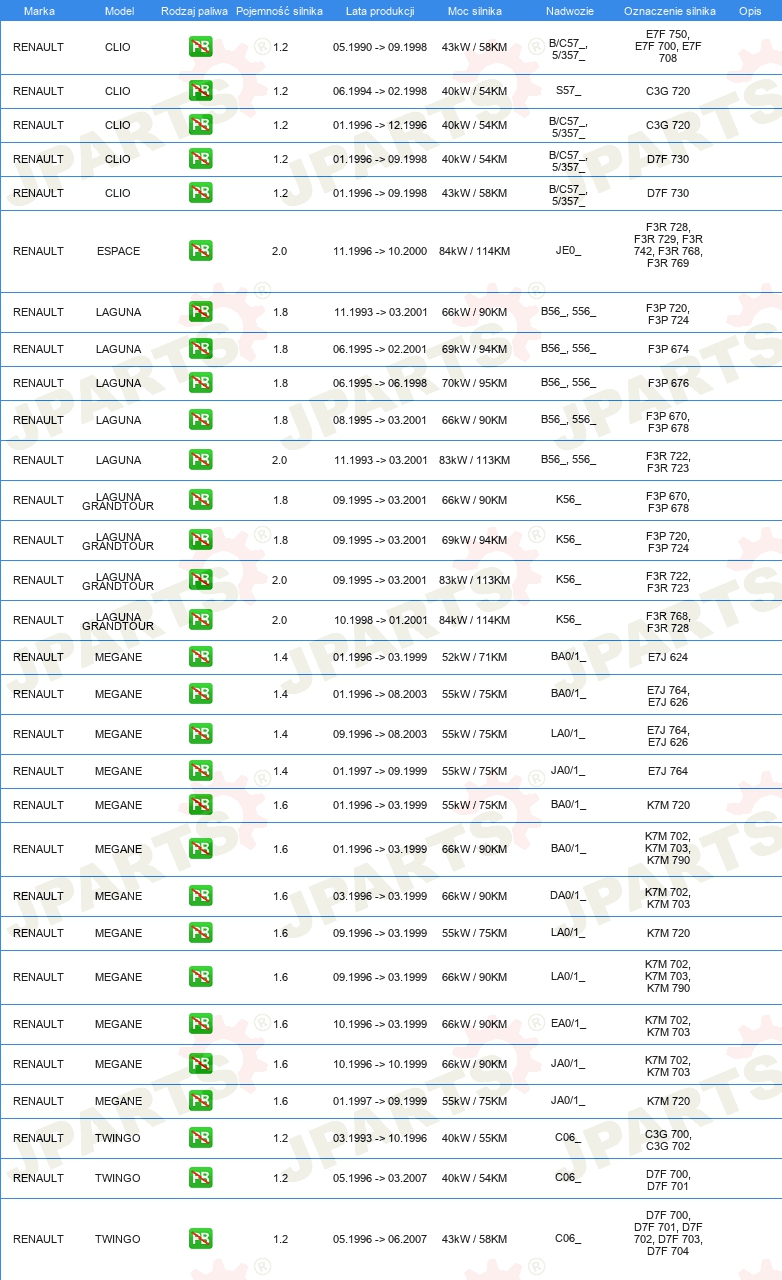This screenshot has height=1280, width=782.
Task: Click the Pojemność silnika column header
Action: coord(279,10)
